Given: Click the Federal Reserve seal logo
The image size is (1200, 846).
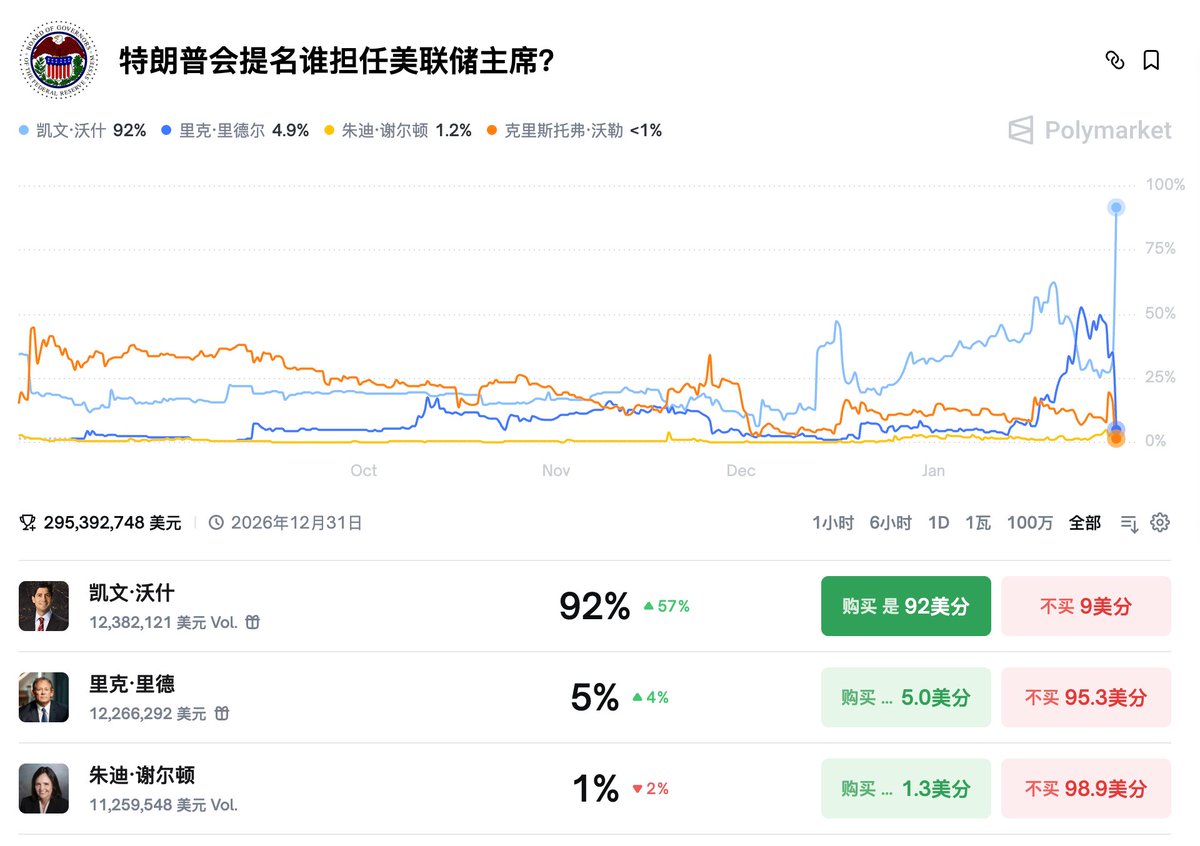Looking at the screenshot, I should click(x=59, y=60).
